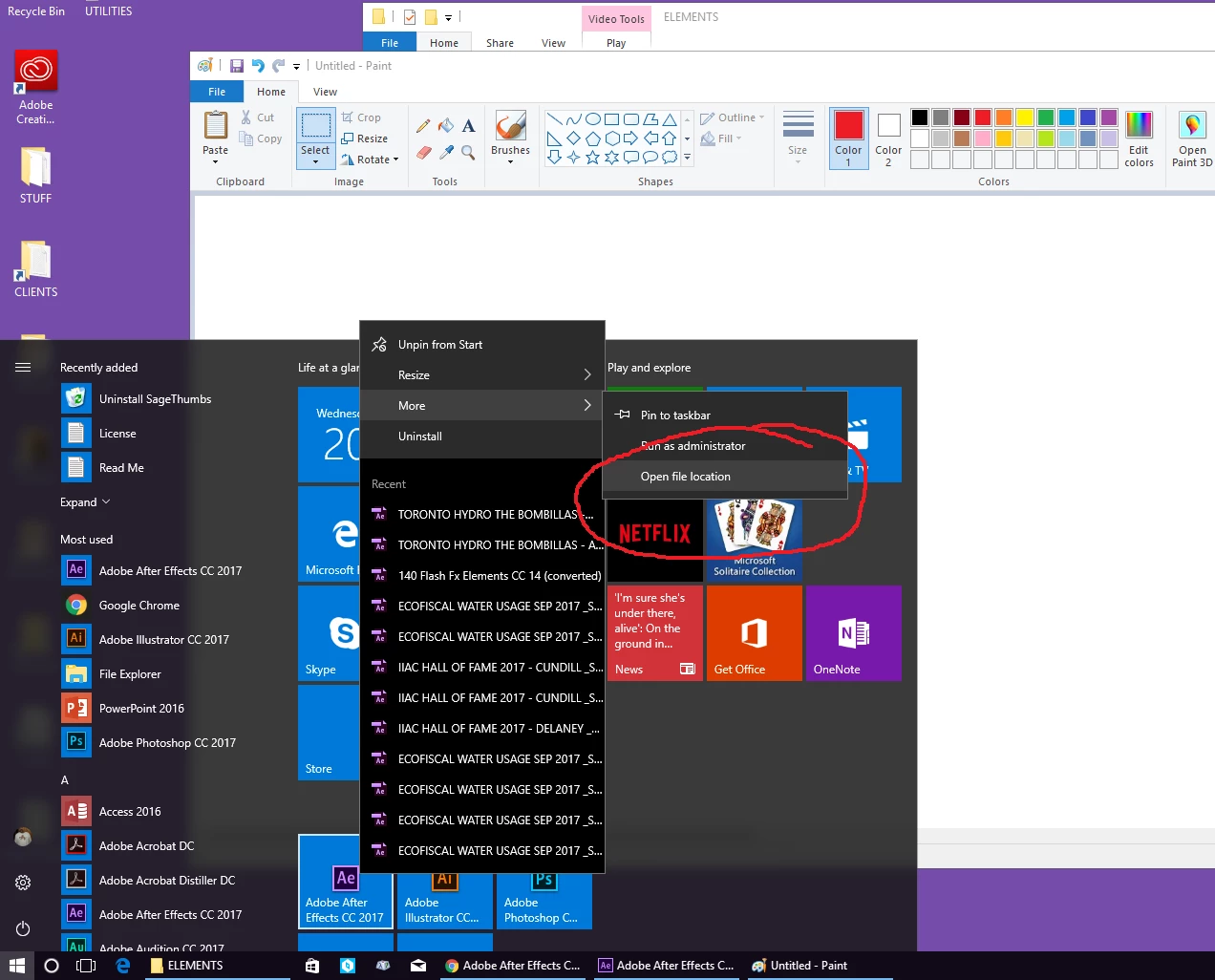Screen dimensions: 1215x980
Task: Open the Netflix tile in Start menu
Action: (655, 533)
